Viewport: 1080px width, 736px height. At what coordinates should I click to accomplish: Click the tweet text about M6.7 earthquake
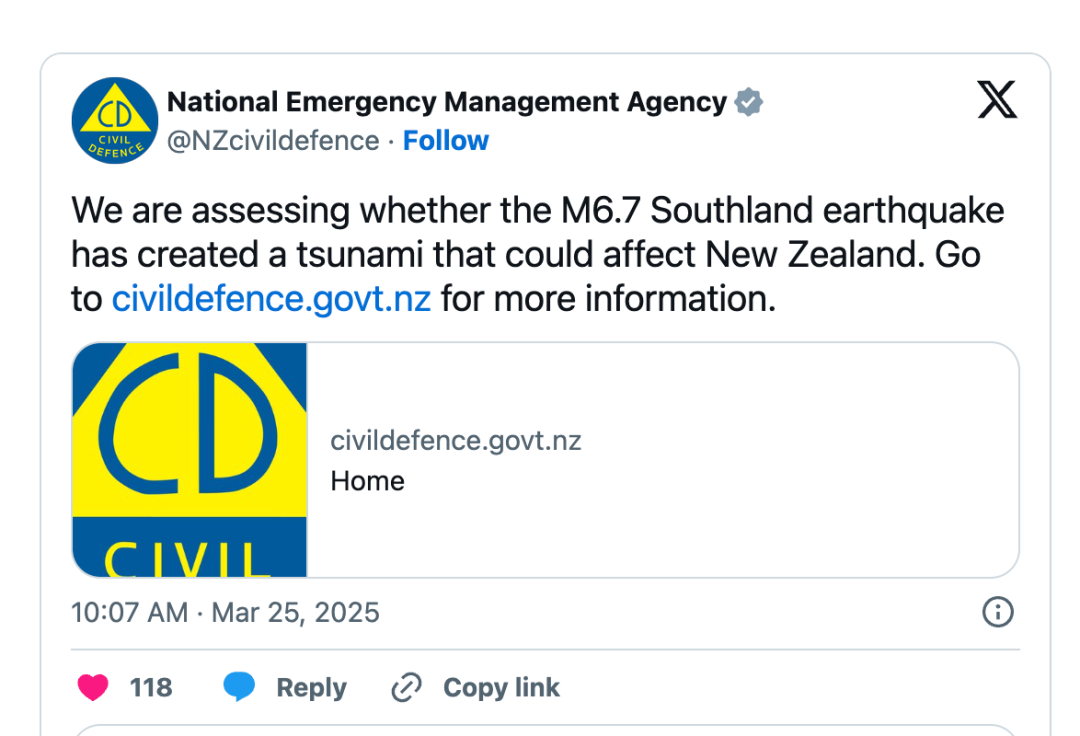click(537, 255)
